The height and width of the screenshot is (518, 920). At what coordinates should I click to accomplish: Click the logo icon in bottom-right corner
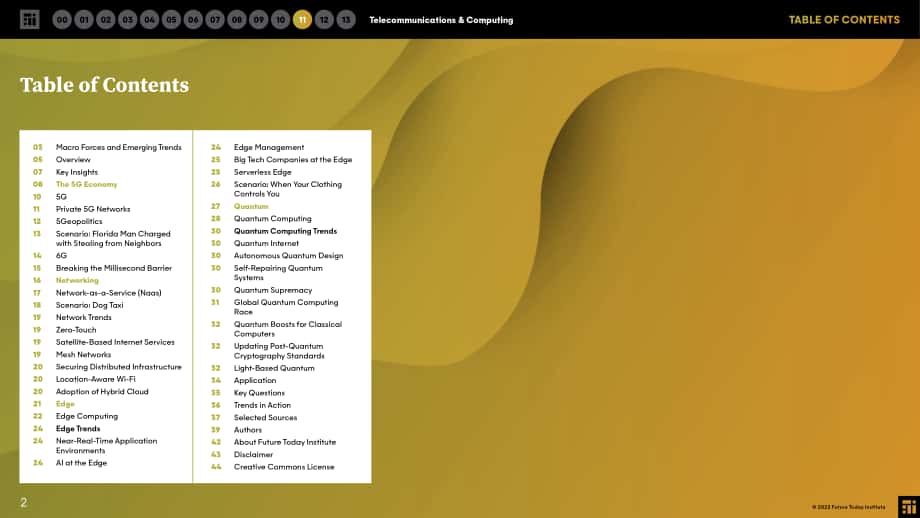coord(909,507)
